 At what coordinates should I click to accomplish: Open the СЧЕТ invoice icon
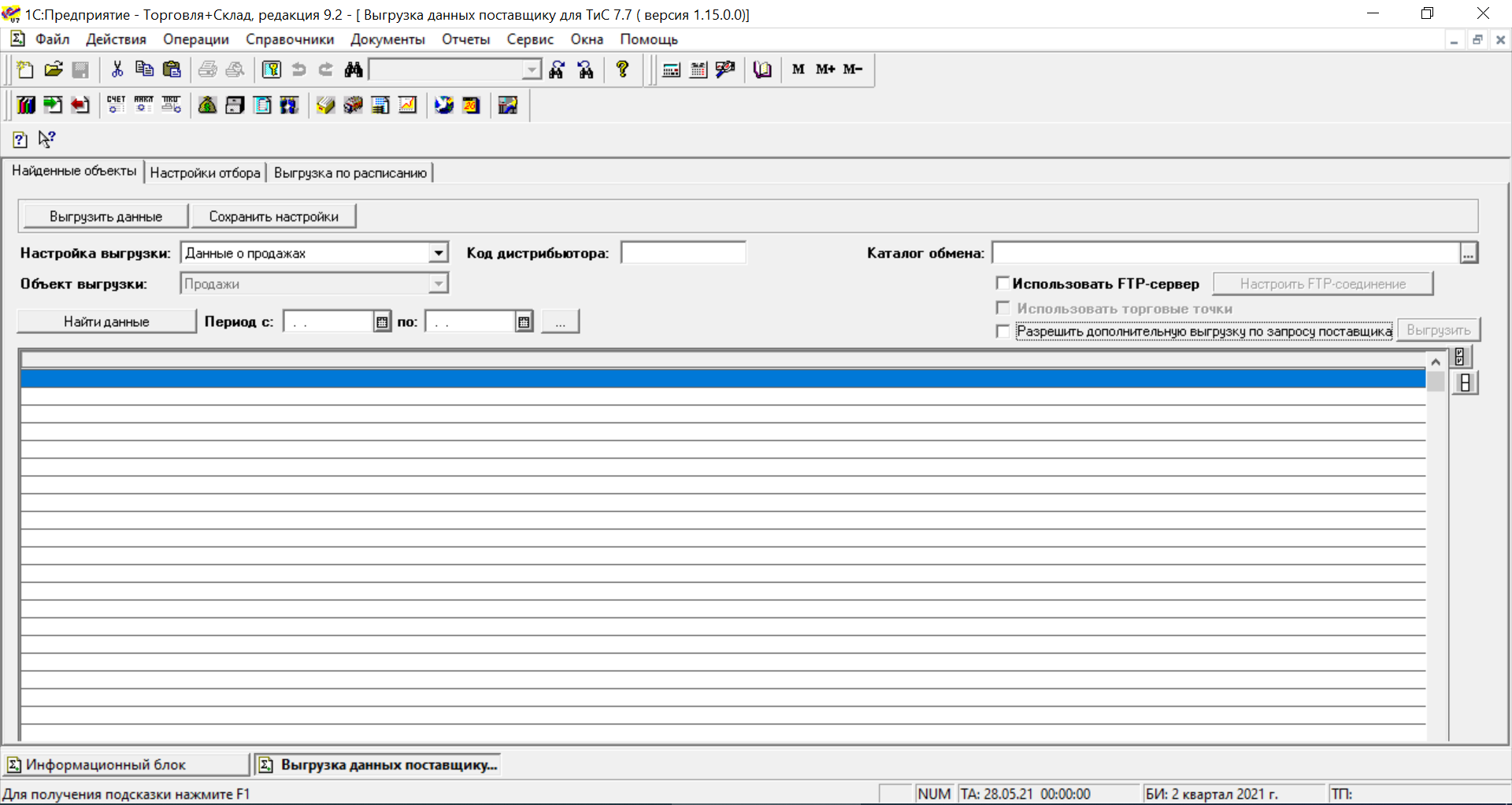coord(116,105)
